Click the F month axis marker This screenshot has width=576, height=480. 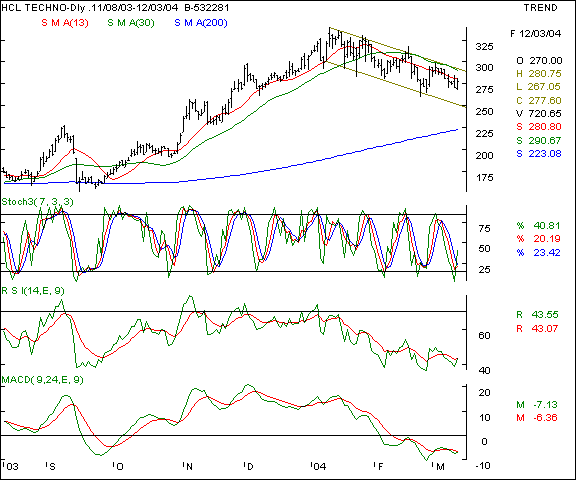[x=379, y=466]
